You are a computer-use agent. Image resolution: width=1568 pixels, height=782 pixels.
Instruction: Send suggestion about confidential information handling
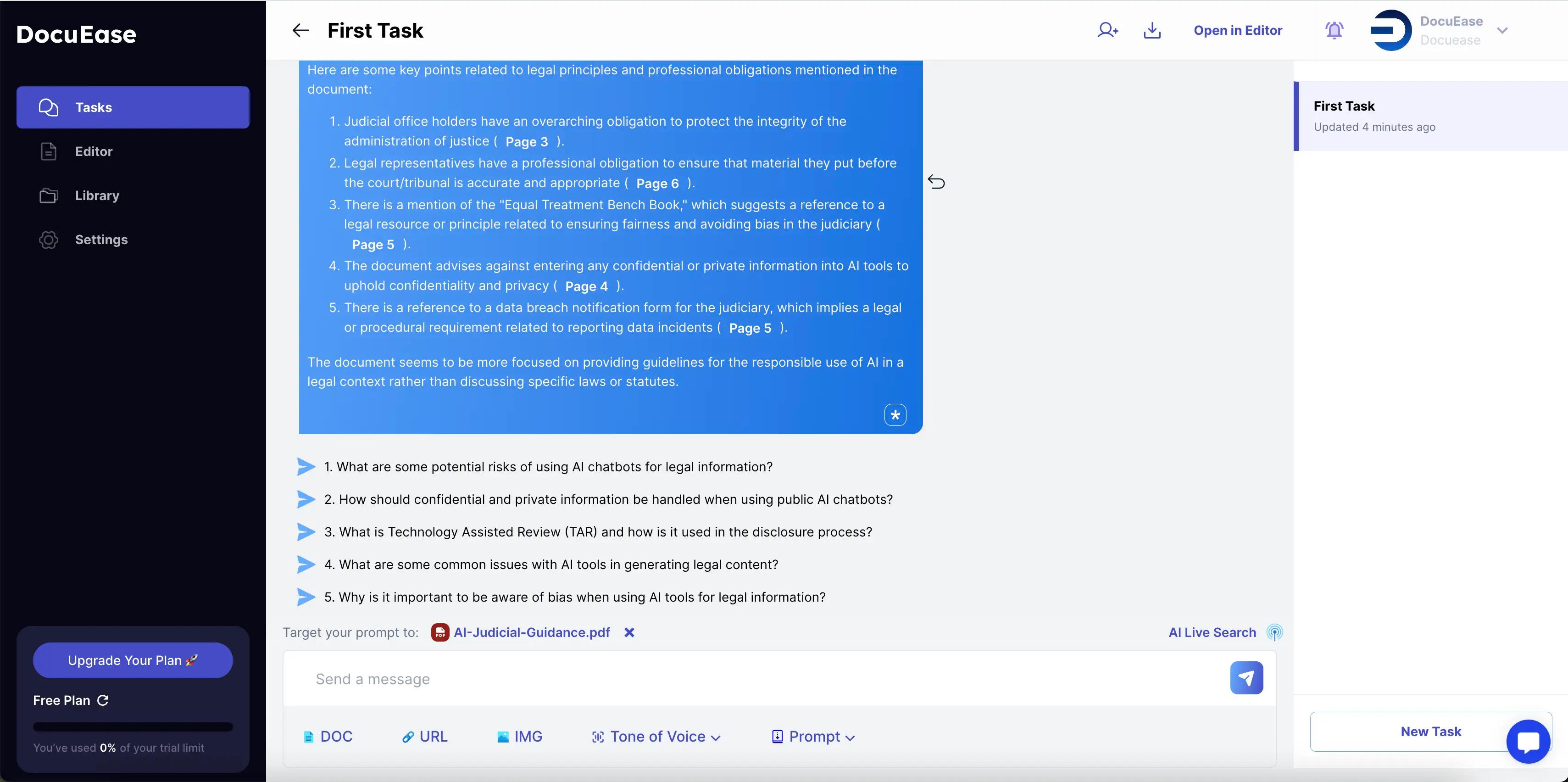306,499
